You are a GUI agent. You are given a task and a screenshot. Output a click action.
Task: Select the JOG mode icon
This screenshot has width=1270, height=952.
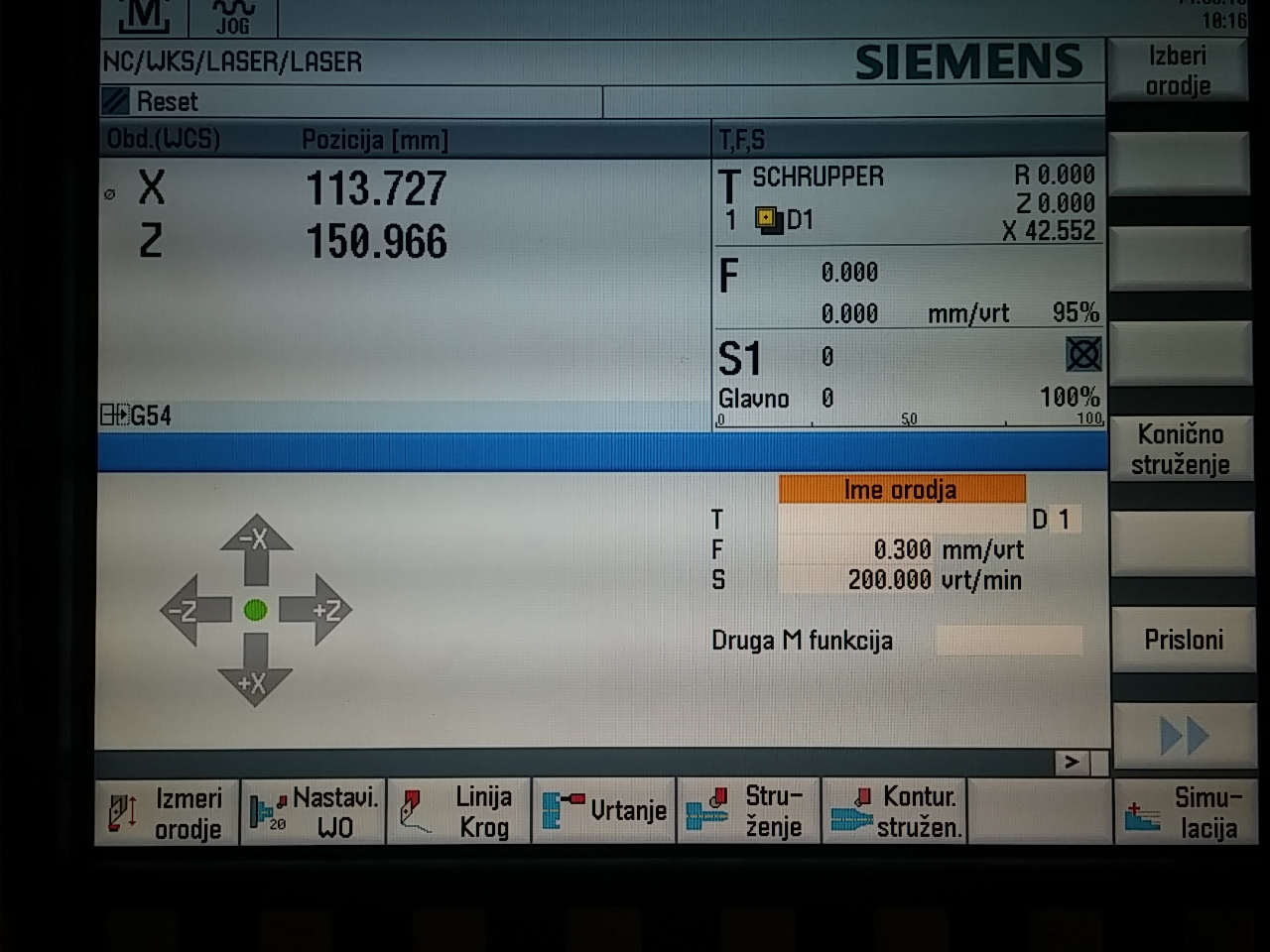pos(234,17)
